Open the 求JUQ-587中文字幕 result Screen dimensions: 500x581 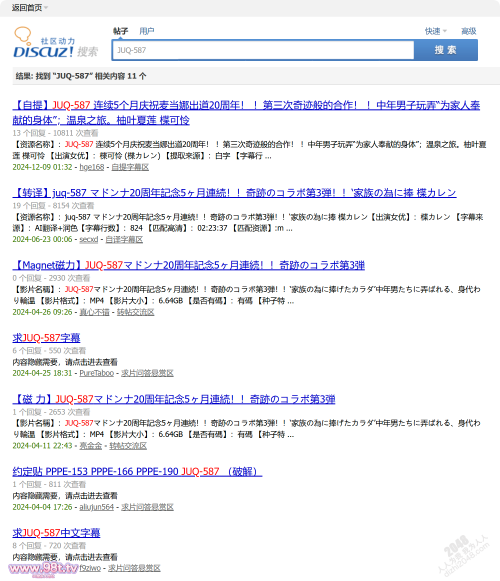pos(56,533)
